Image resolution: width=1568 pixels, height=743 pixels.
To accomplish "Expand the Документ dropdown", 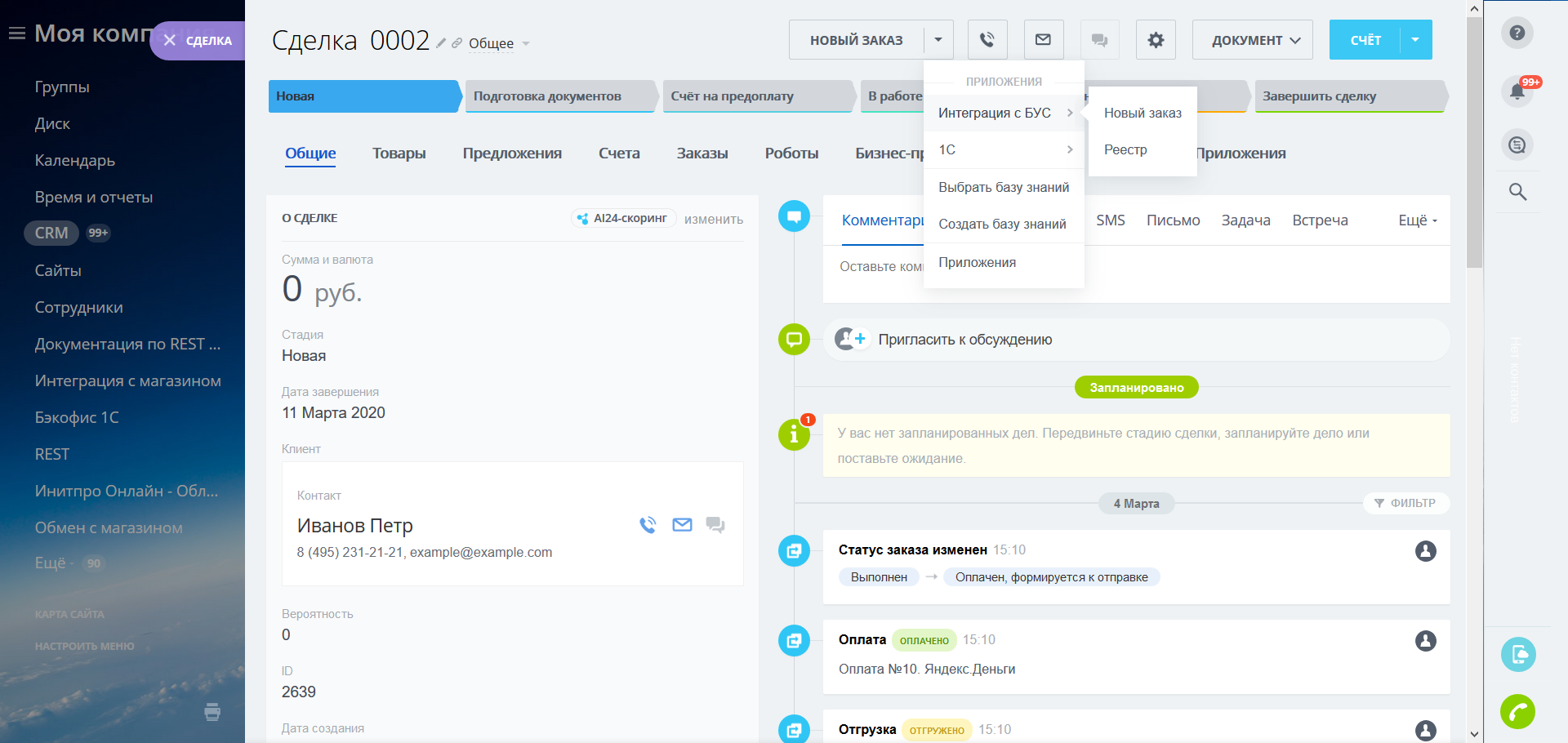I will point(1252,40).
